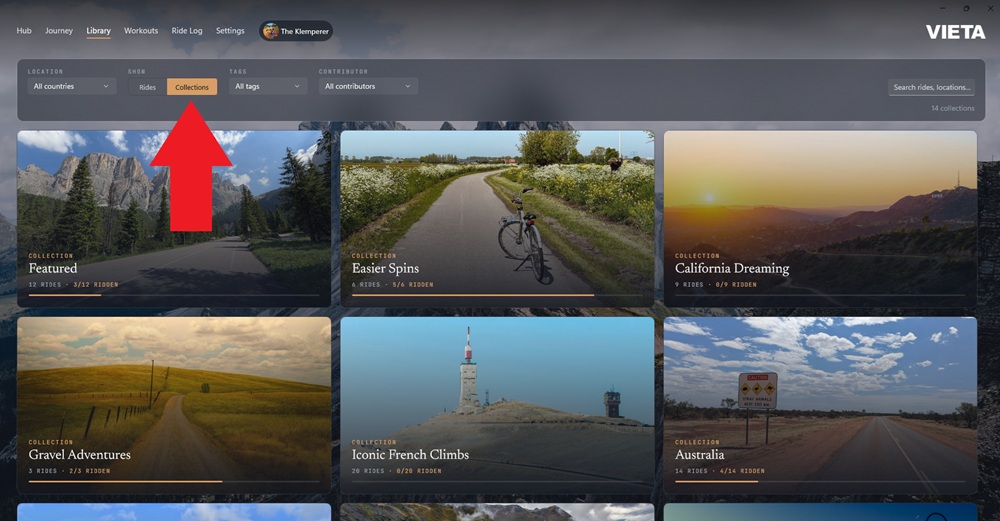Select the Library tab
Viewport: 1000px width, 521px height.
pos(98,31)
